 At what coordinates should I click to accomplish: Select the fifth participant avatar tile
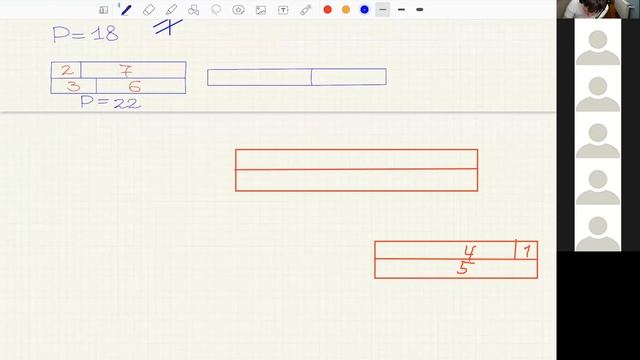pos(598,228)
